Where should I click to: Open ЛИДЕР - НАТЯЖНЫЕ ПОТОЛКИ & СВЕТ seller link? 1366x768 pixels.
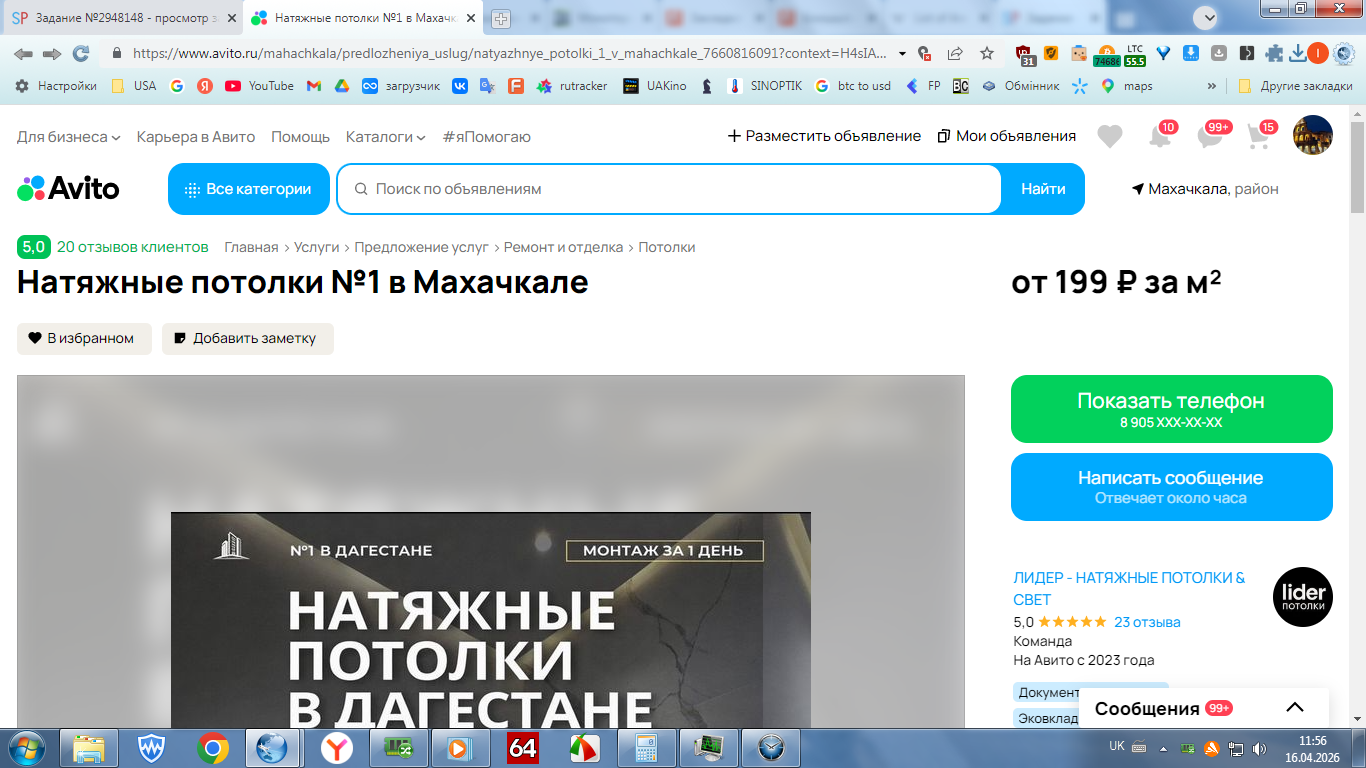point(1129,589)
